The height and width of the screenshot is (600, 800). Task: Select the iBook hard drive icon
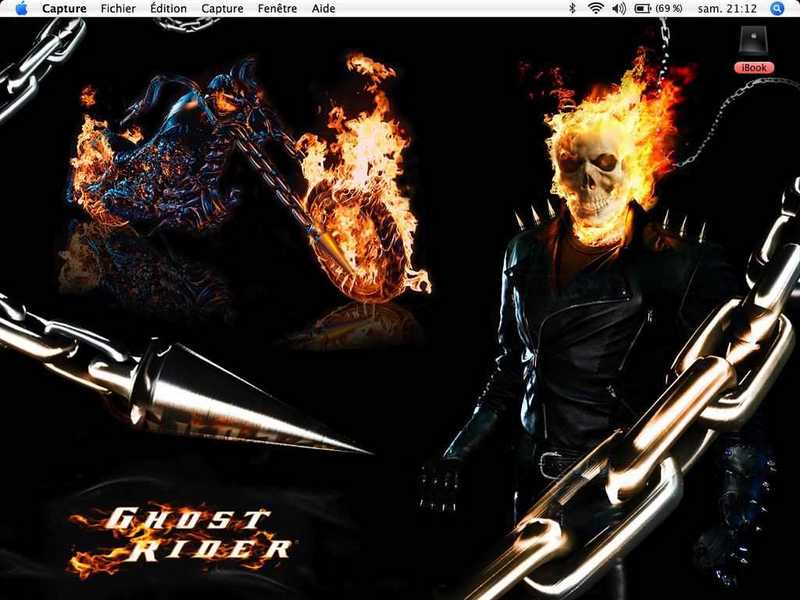coord(754,40)
